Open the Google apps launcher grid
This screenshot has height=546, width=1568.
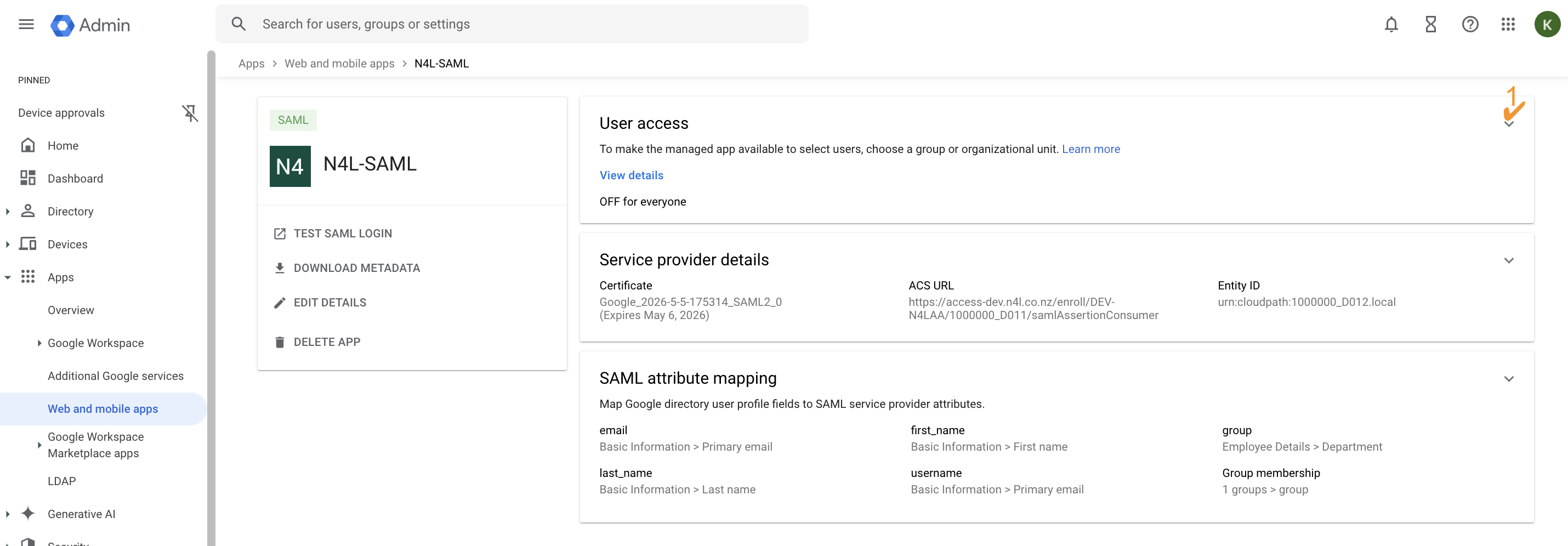[1508, 24]
